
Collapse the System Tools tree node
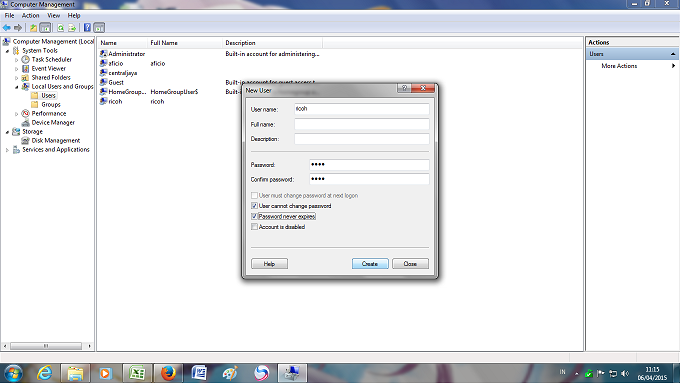tap(7, 51)
